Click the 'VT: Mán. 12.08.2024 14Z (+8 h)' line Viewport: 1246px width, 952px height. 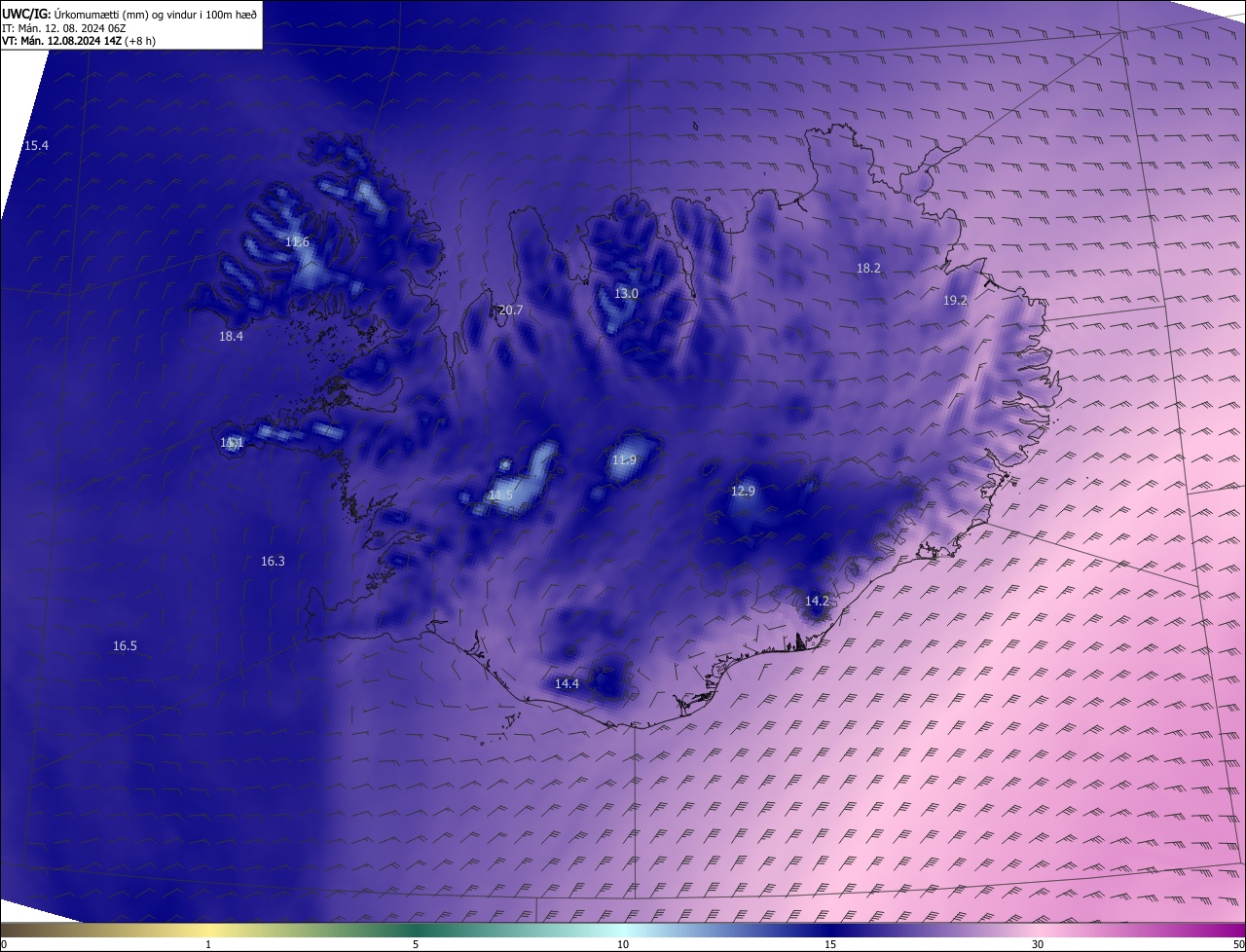click(79, 41)
